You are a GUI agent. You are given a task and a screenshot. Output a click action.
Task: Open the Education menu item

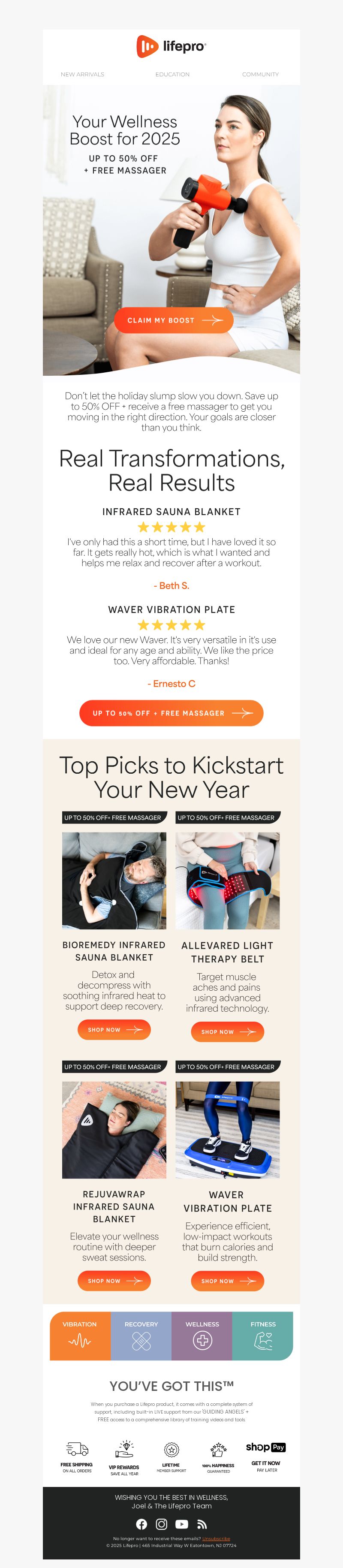coord(172,74)
